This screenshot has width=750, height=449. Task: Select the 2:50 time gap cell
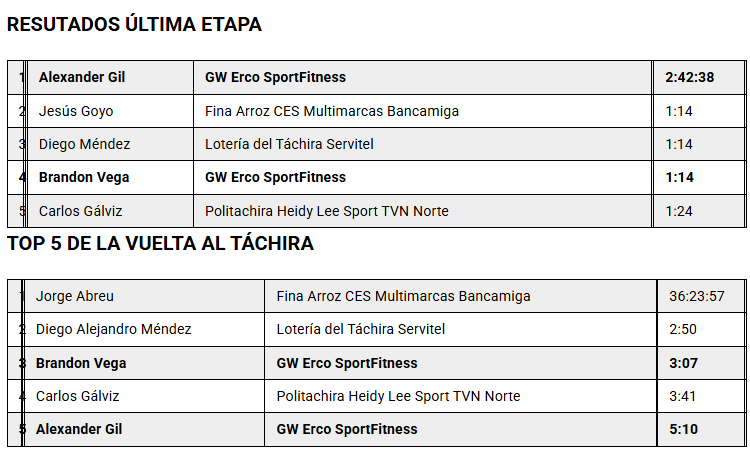click(683, 329)
